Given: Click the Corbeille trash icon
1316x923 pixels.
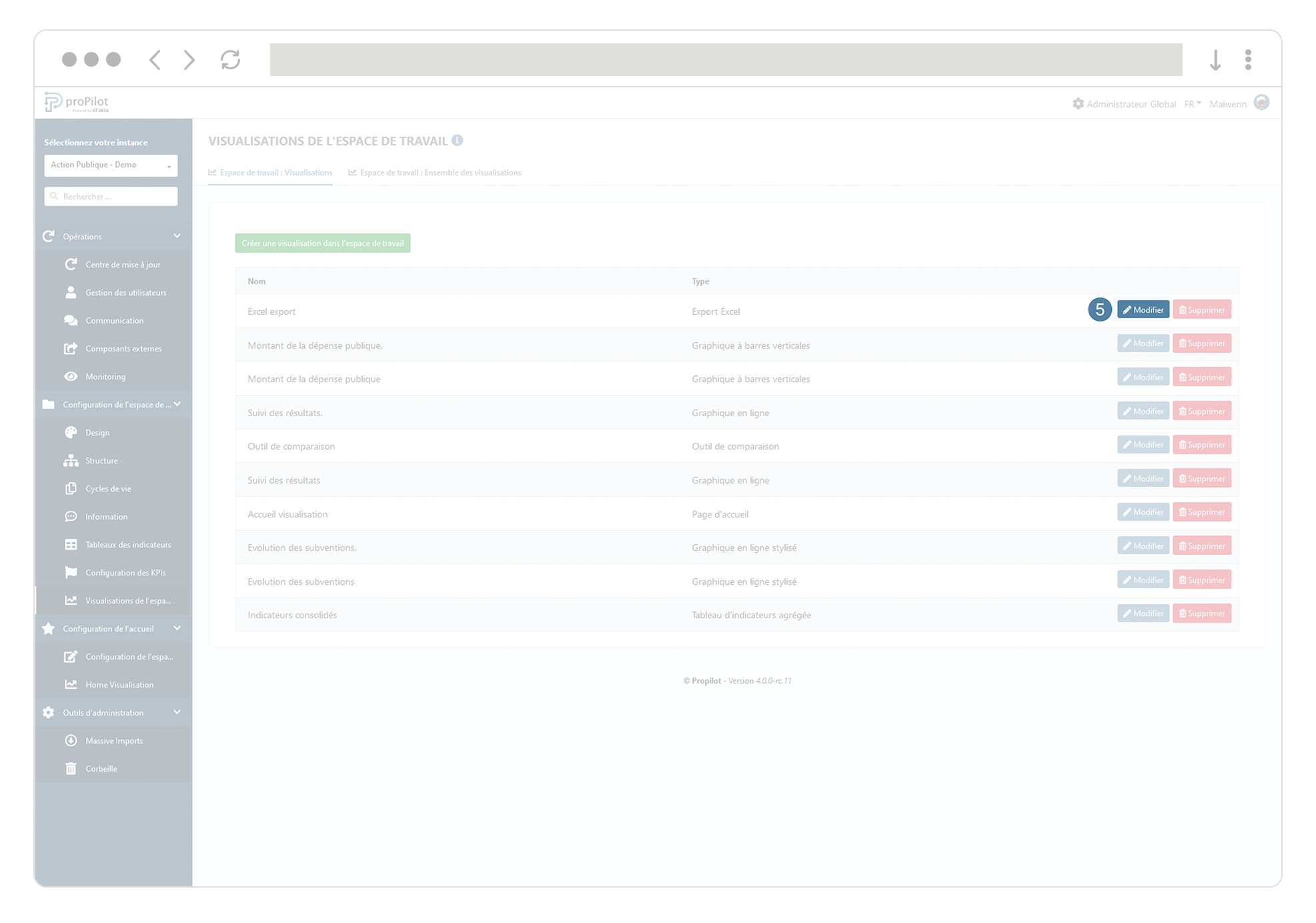Looking at the screenshot, I should [71, 768].
